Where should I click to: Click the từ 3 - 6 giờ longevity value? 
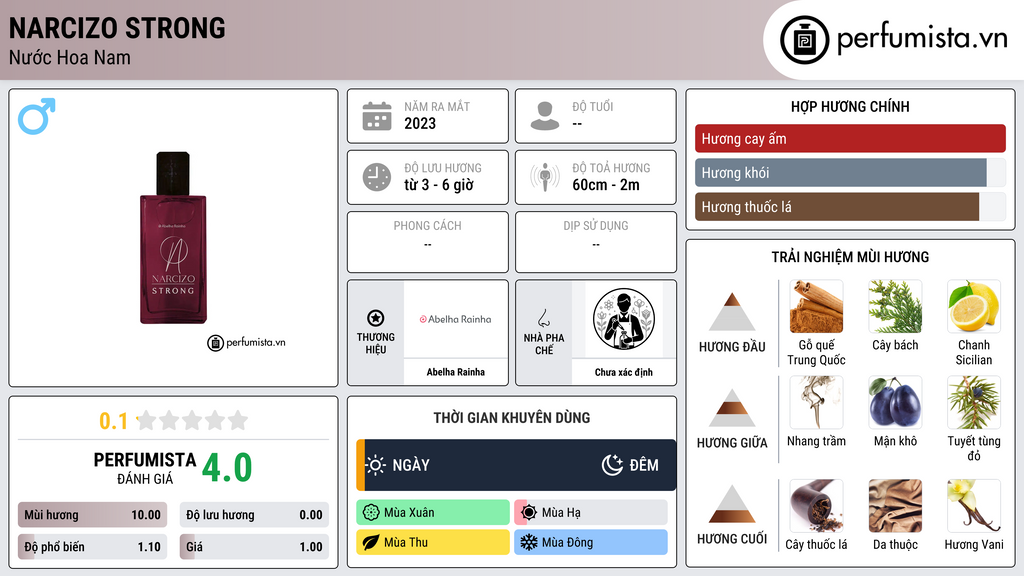439,185
